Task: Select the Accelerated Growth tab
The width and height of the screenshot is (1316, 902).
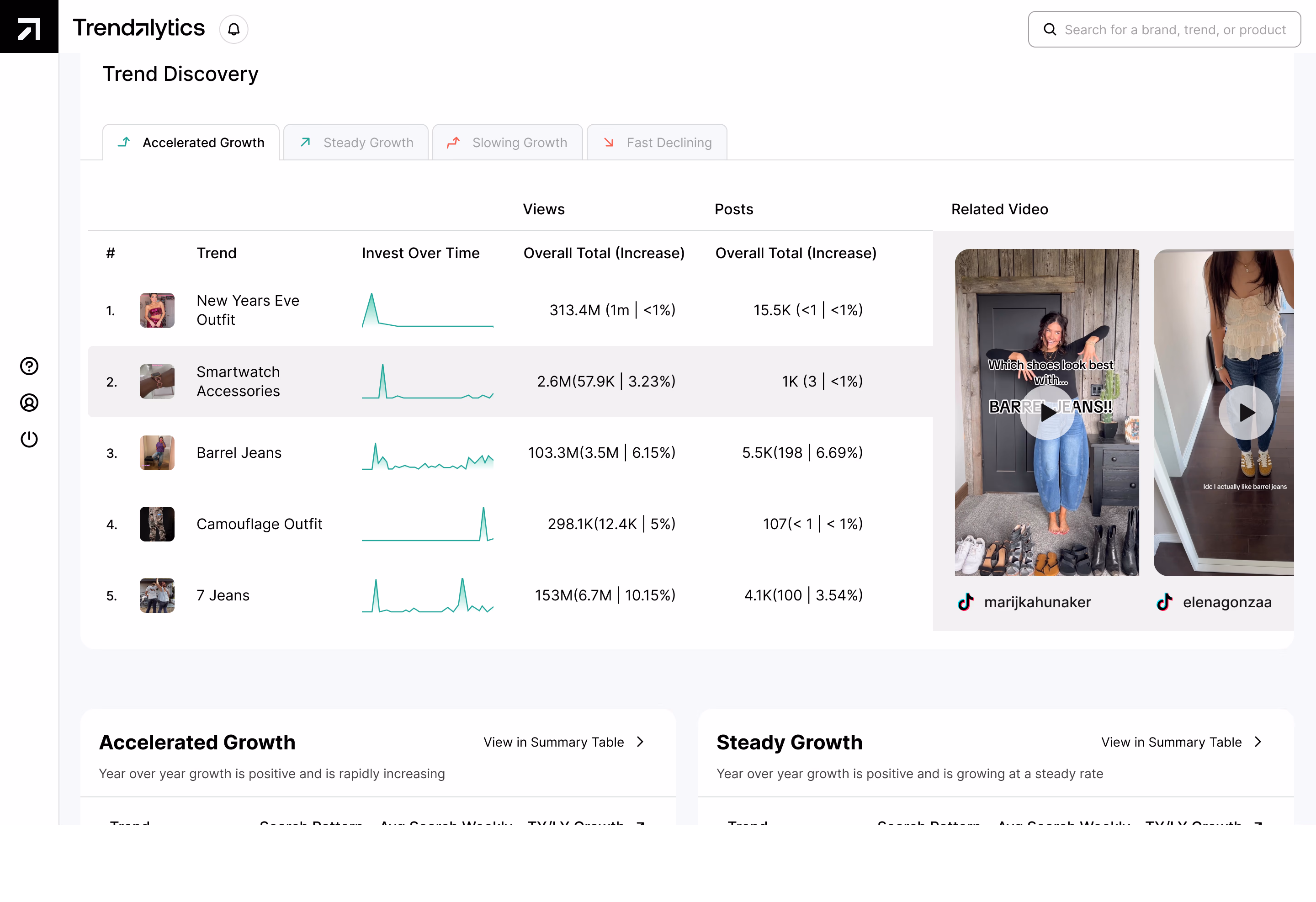Action: pyautogui.click(x=191, y=143)
